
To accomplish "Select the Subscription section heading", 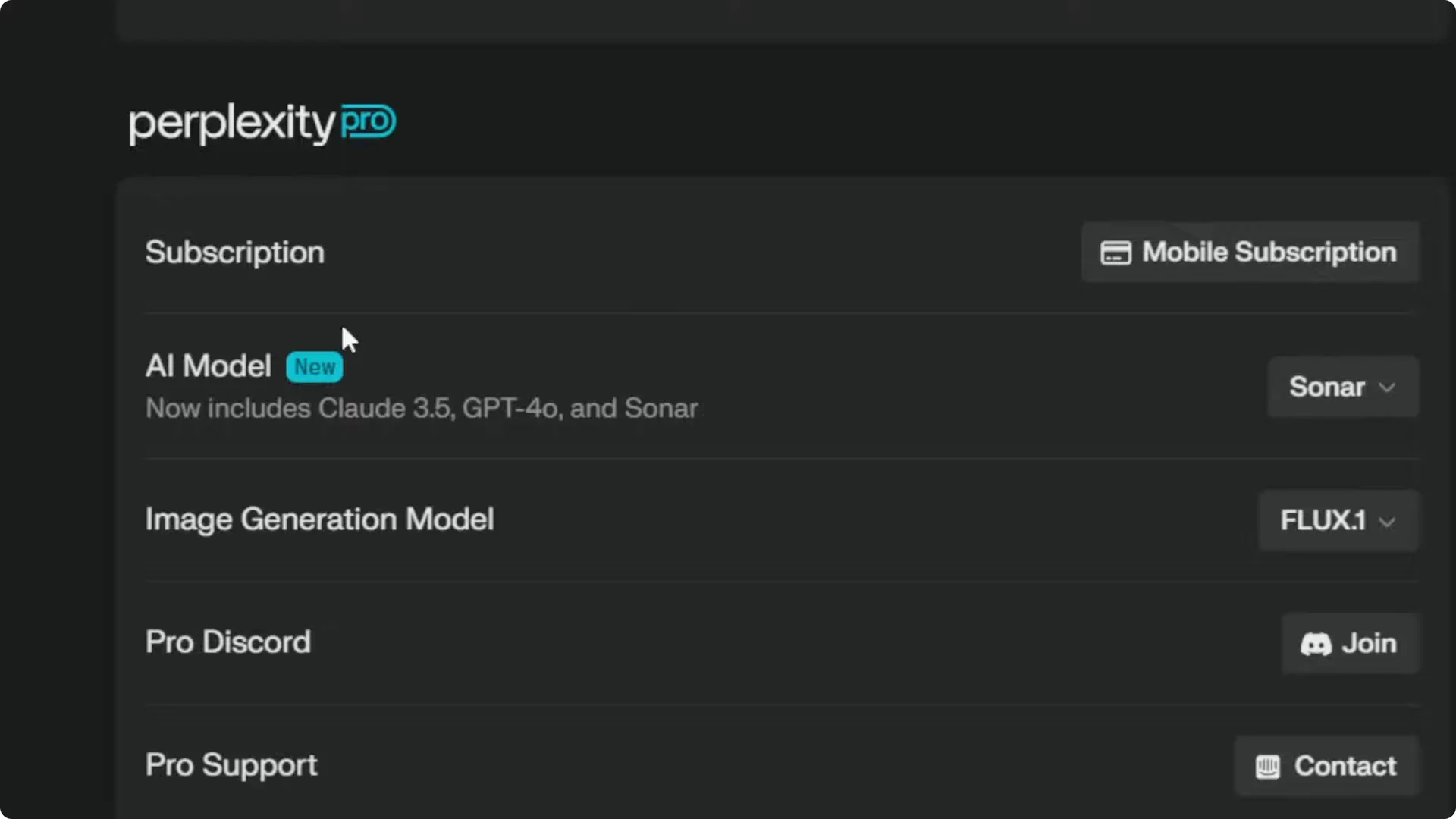I will coord(234,252).
